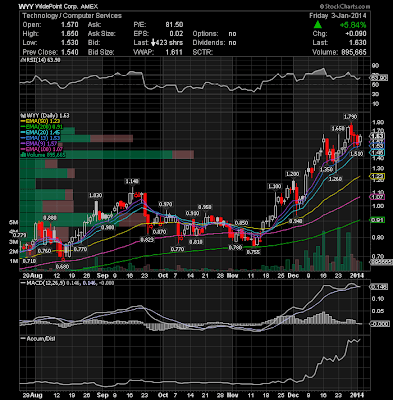Image resolution: width=393 pixels, height=400 pixels.
Task: Click the Accum/Dist indicator label
Action: point(38,338)
